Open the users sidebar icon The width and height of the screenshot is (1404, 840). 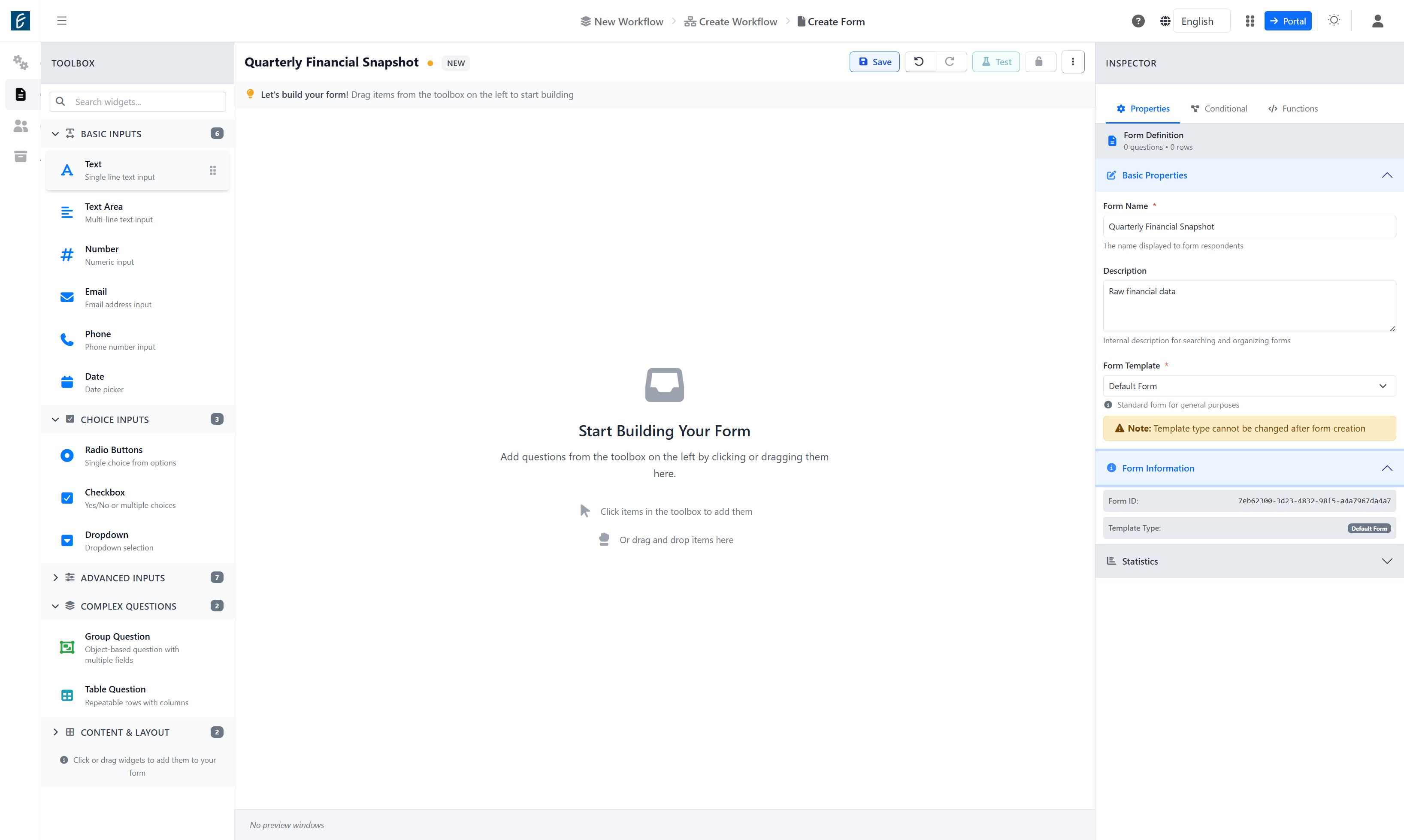coord(20,126)
